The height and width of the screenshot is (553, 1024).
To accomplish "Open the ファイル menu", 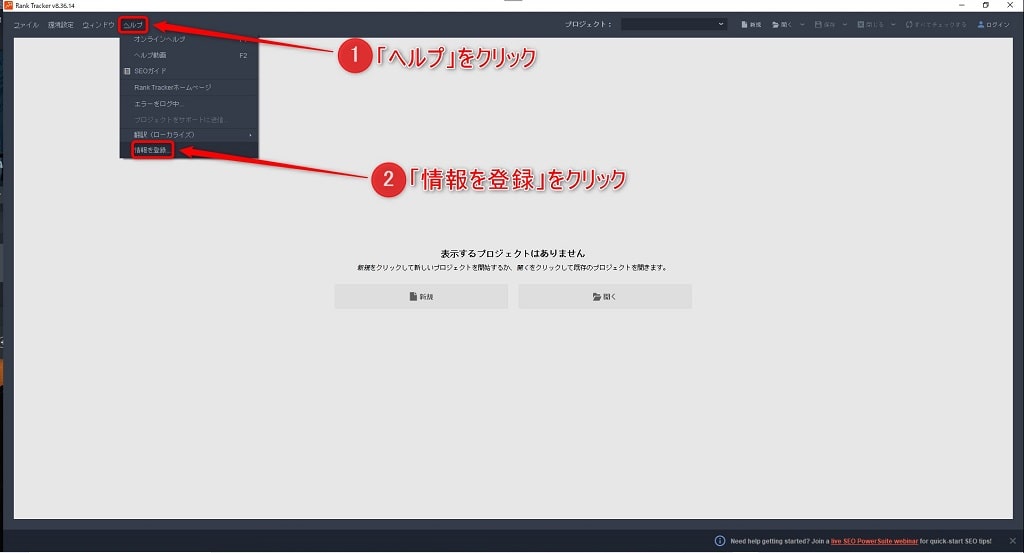I will click(26, 24).
